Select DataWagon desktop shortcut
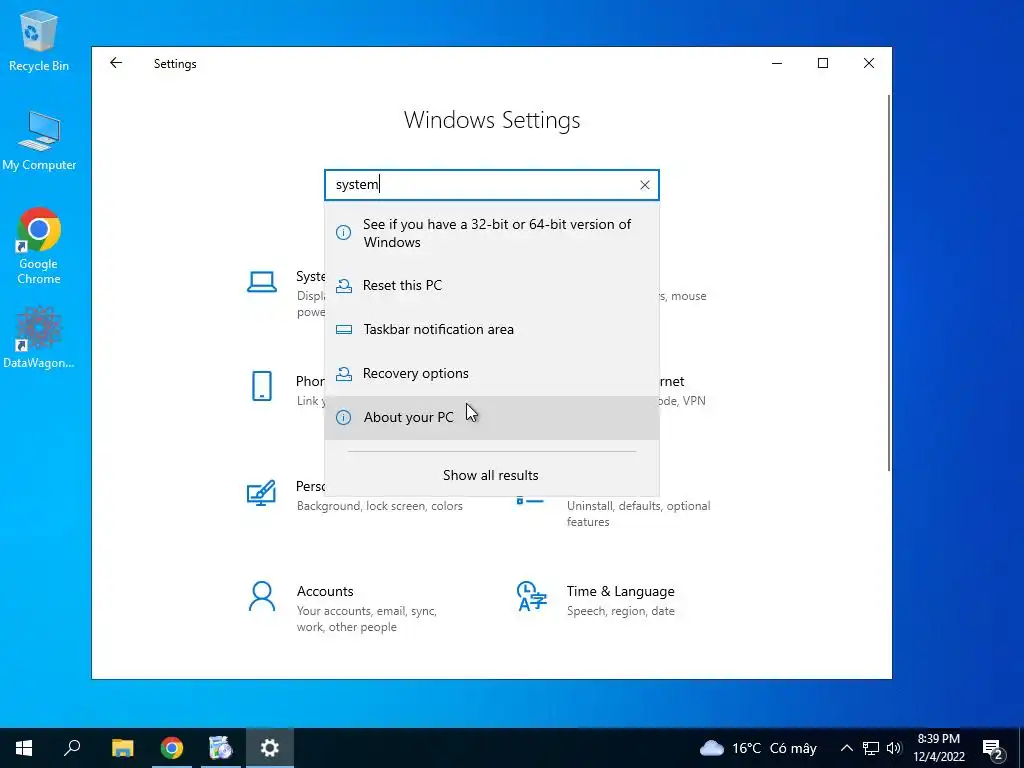The height and width of the screenshot is (768, 1024). point(39,338)
